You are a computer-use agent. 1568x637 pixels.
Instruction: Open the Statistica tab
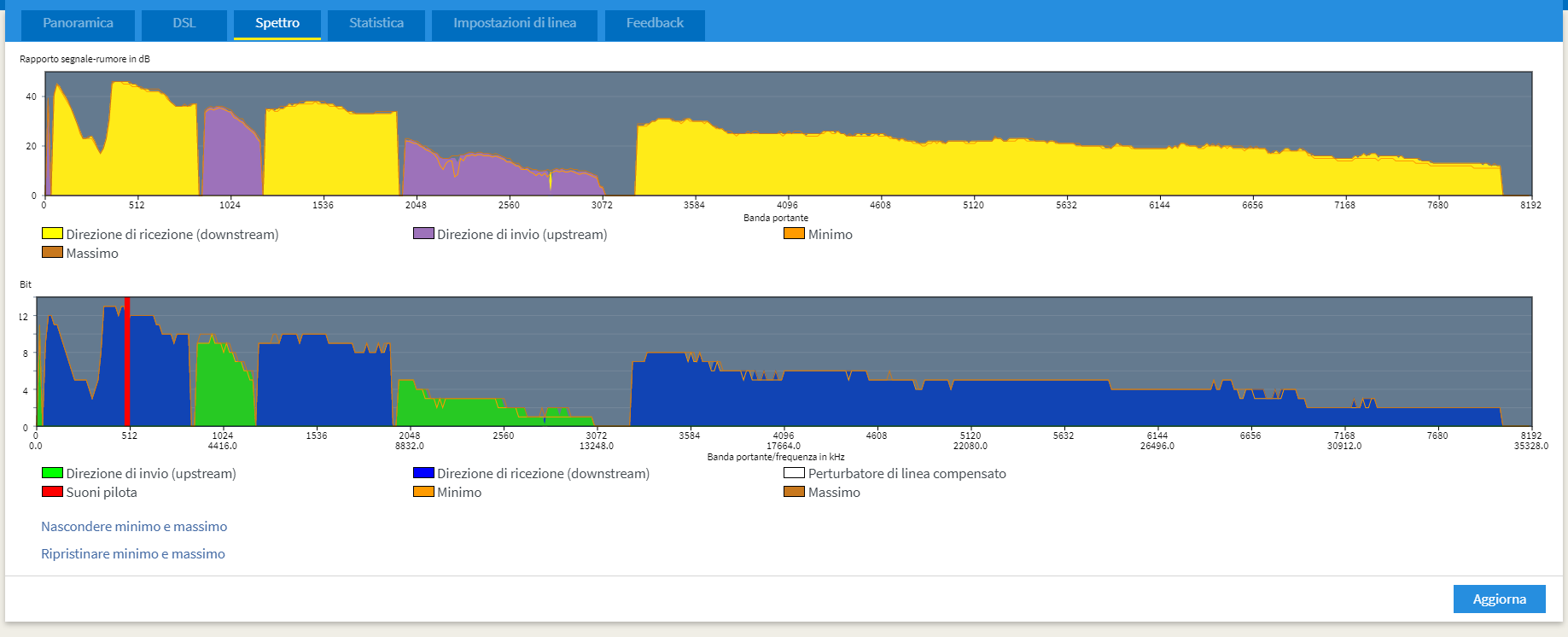click(376, 24)
